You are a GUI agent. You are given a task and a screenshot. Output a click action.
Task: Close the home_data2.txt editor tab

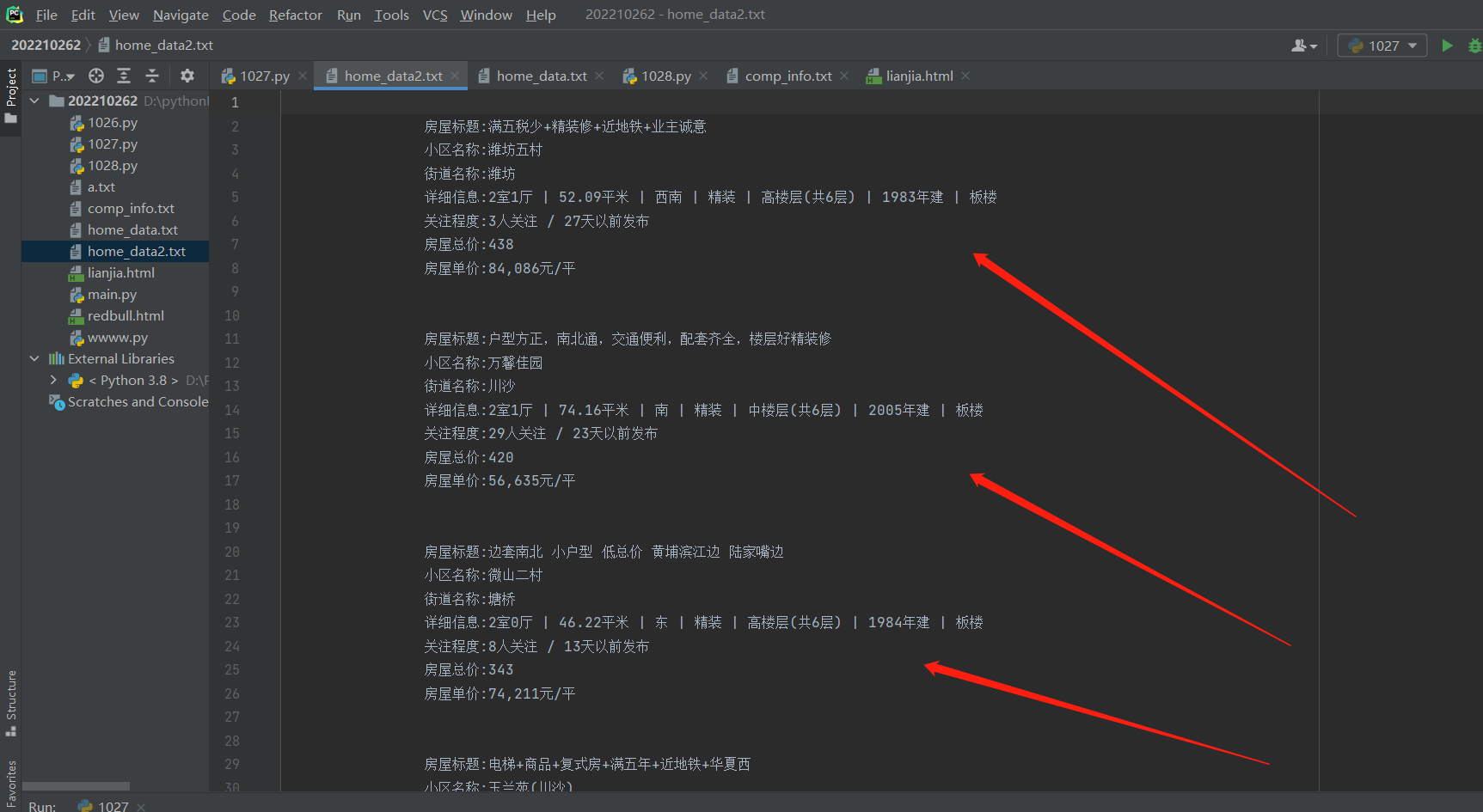pyautogui.click(x=456, y=76)
